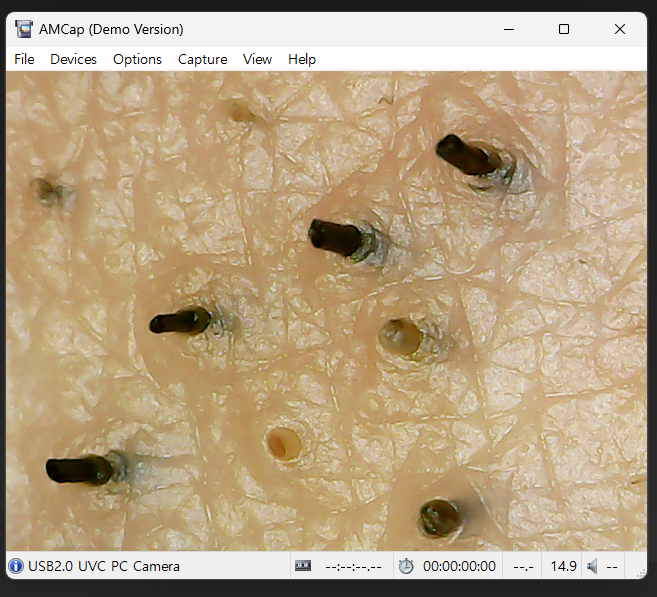Open the Options menu
Viewport: 657px width, 597px height.
[137, 59]
